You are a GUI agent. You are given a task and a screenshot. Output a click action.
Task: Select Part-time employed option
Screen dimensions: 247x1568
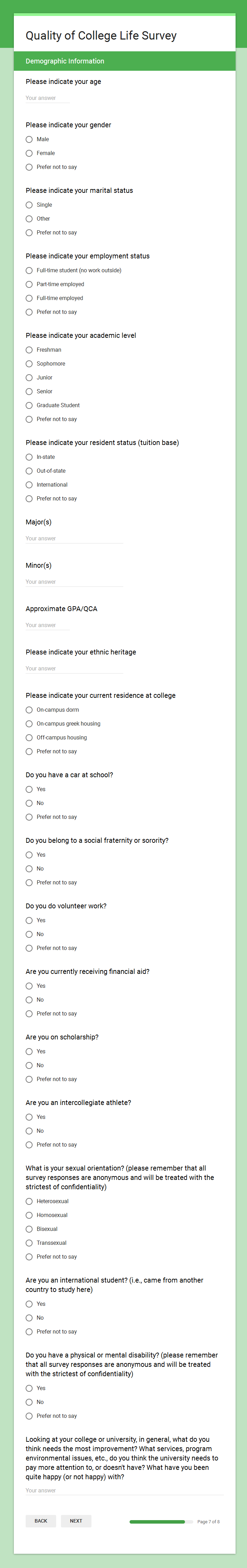click(29, 284)
